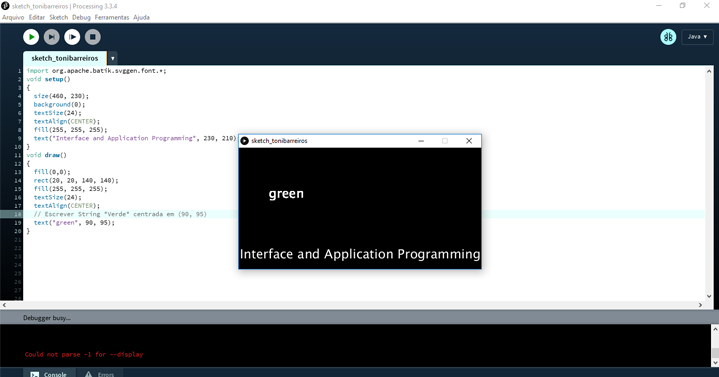Toggle the debugger butterfly icon
Image resolution: width=719 pixels, height=377 pixels.
(668, 37)
